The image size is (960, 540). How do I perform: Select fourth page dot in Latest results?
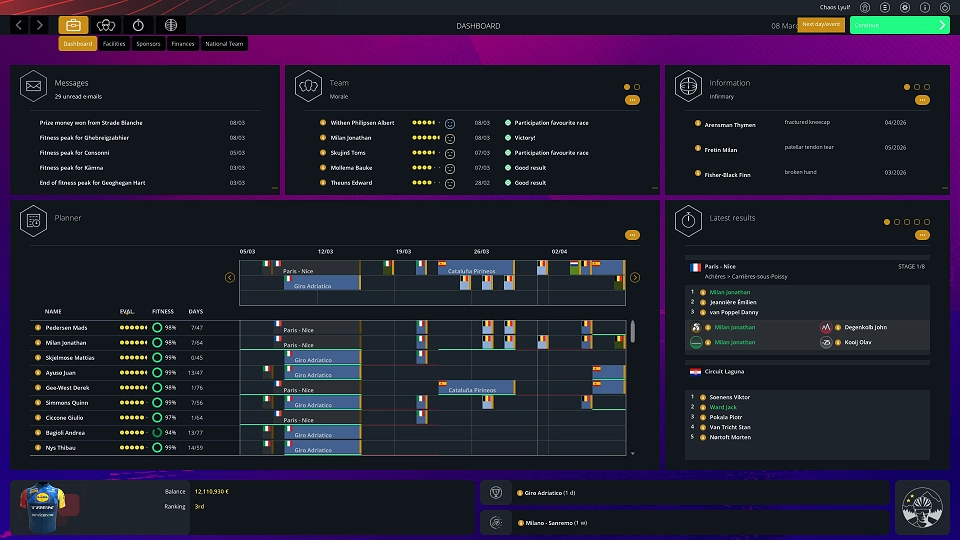[917, 222]
